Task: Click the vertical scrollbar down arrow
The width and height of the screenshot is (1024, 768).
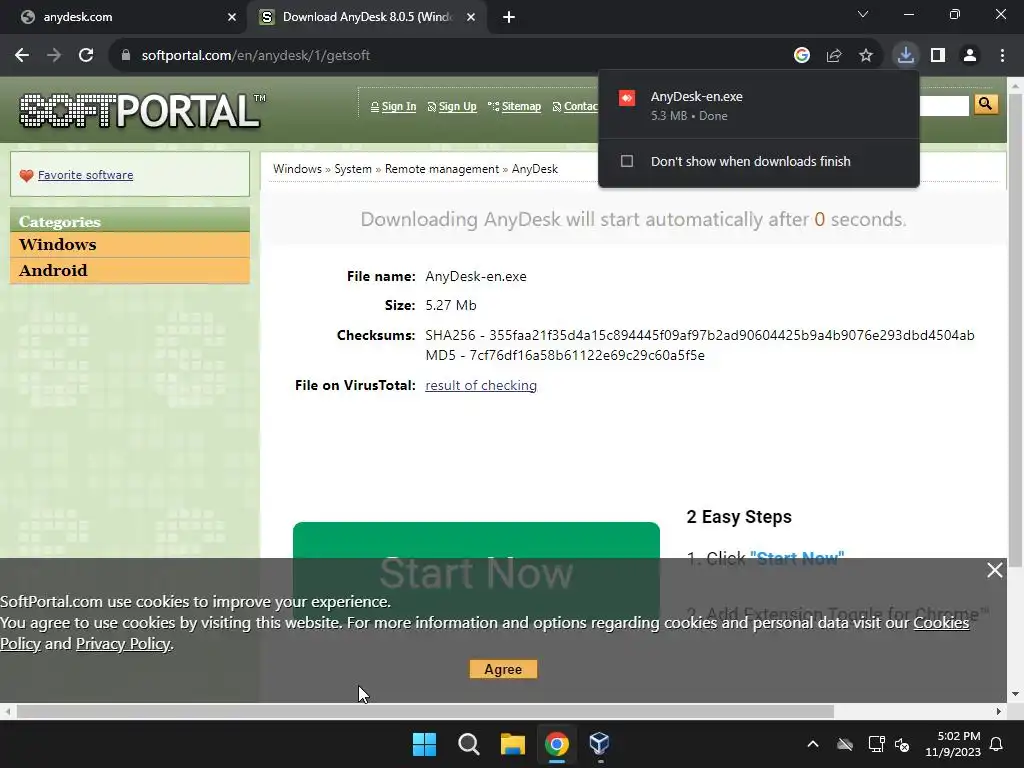Action: point(1016,694)
